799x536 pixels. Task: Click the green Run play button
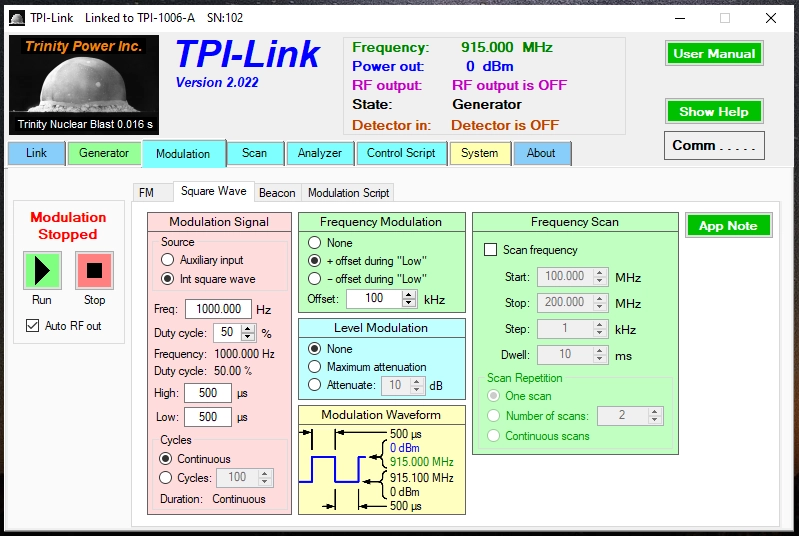coord(42,270)
